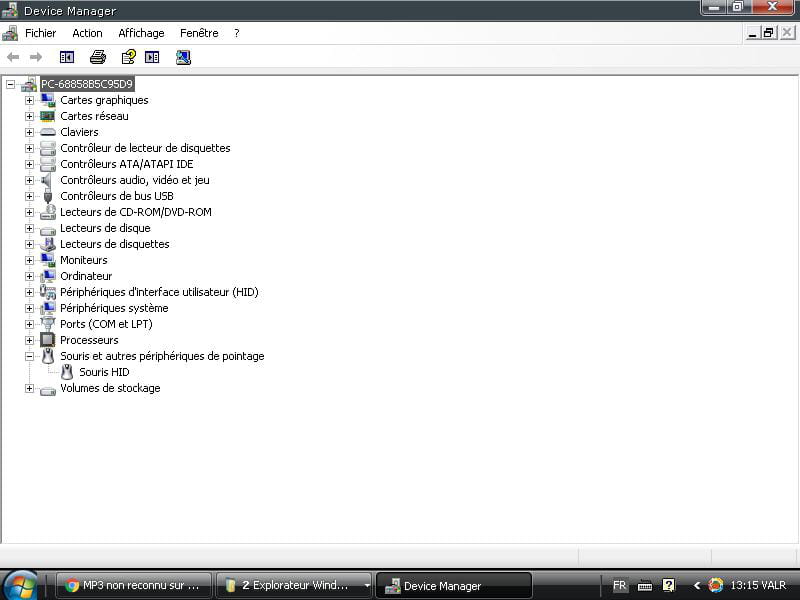Click the Claviers keyboard icon

48,132
